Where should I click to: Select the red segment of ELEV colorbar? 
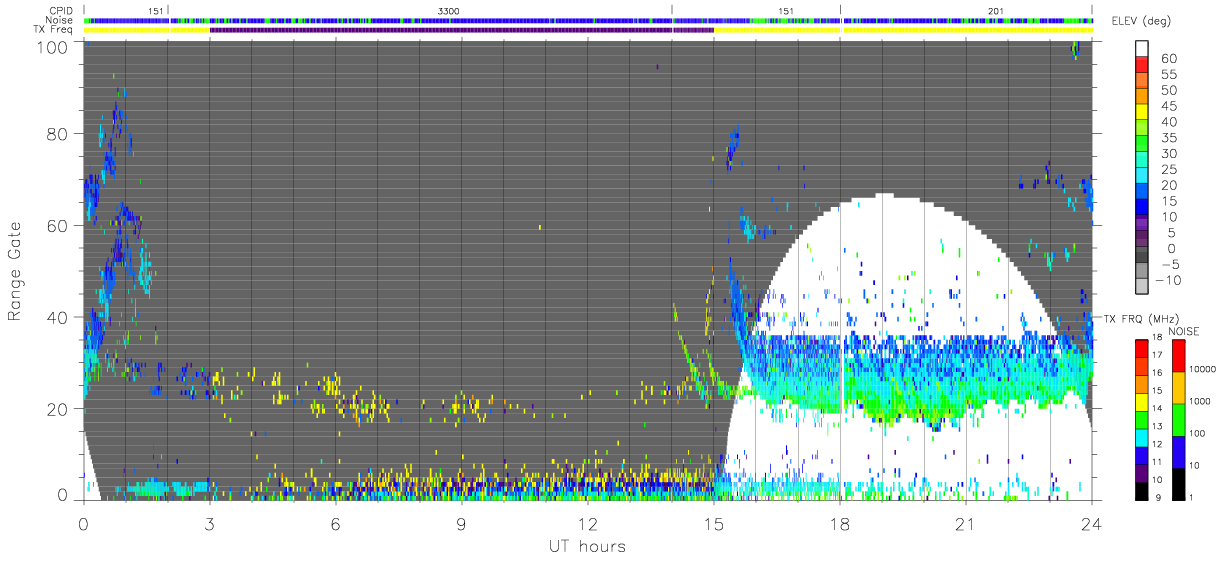tap(1142, 64)
